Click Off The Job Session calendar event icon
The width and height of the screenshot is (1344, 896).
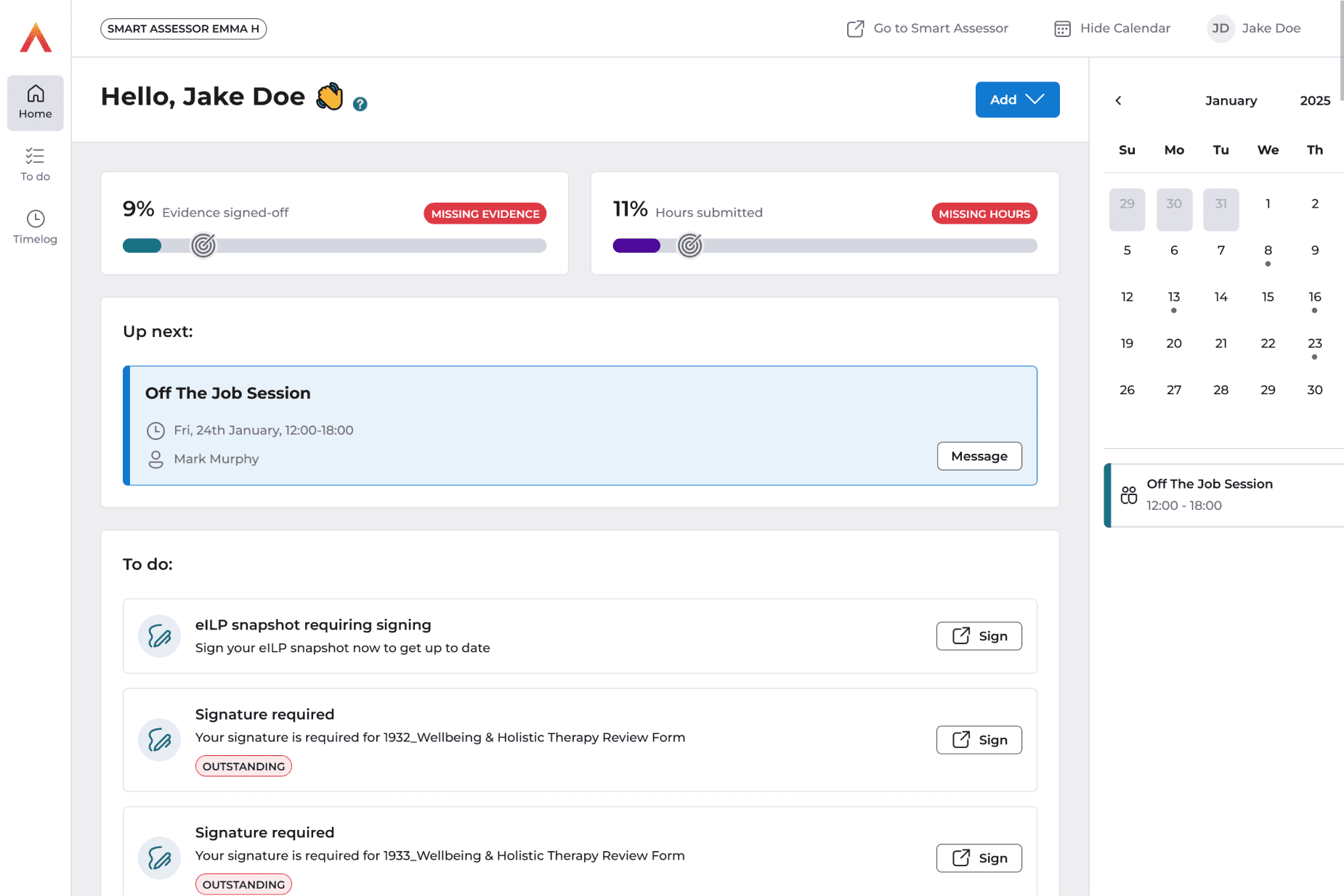coord(1128,494)
